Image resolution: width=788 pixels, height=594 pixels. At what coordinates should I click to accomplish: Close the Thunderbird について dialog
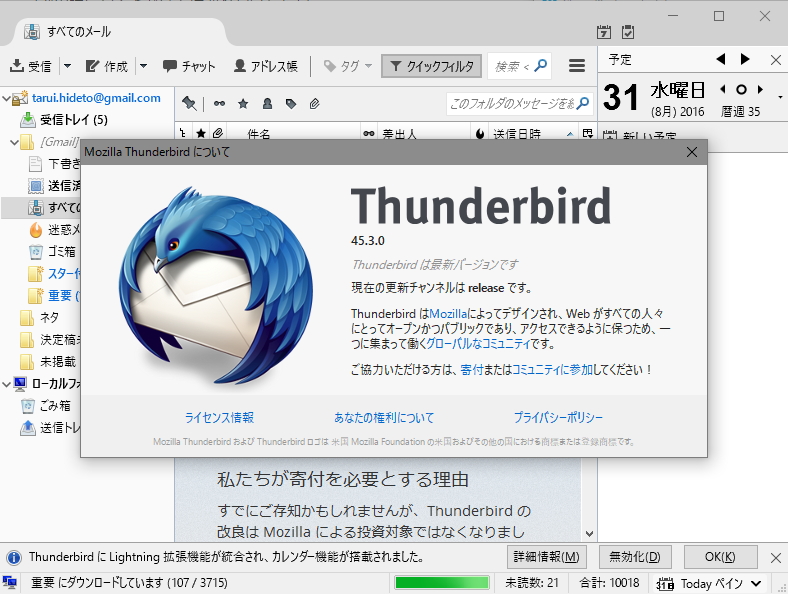[692, 152]
